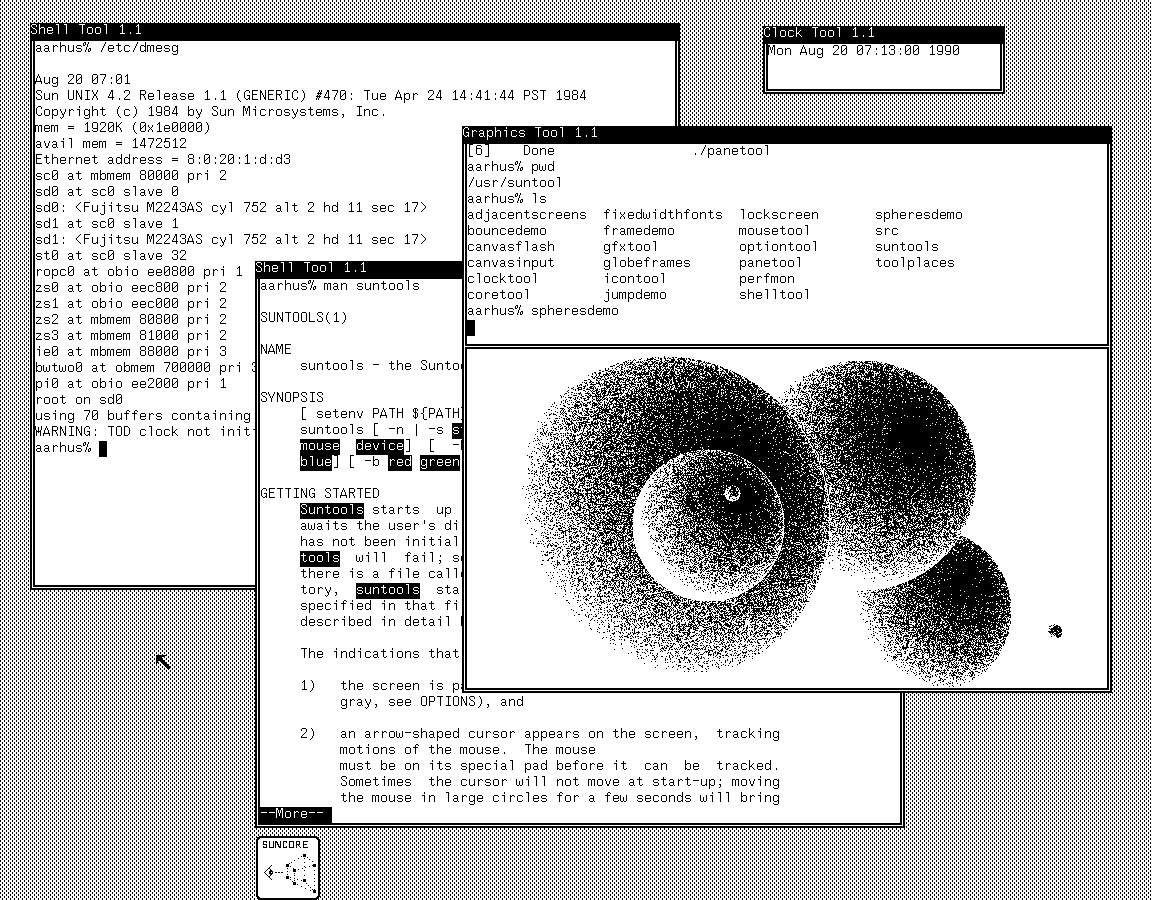This screenshot has height=900, width=1152.
Task: Click the block cursor in Graphics Tool terminal
Action: coord(471,328)
